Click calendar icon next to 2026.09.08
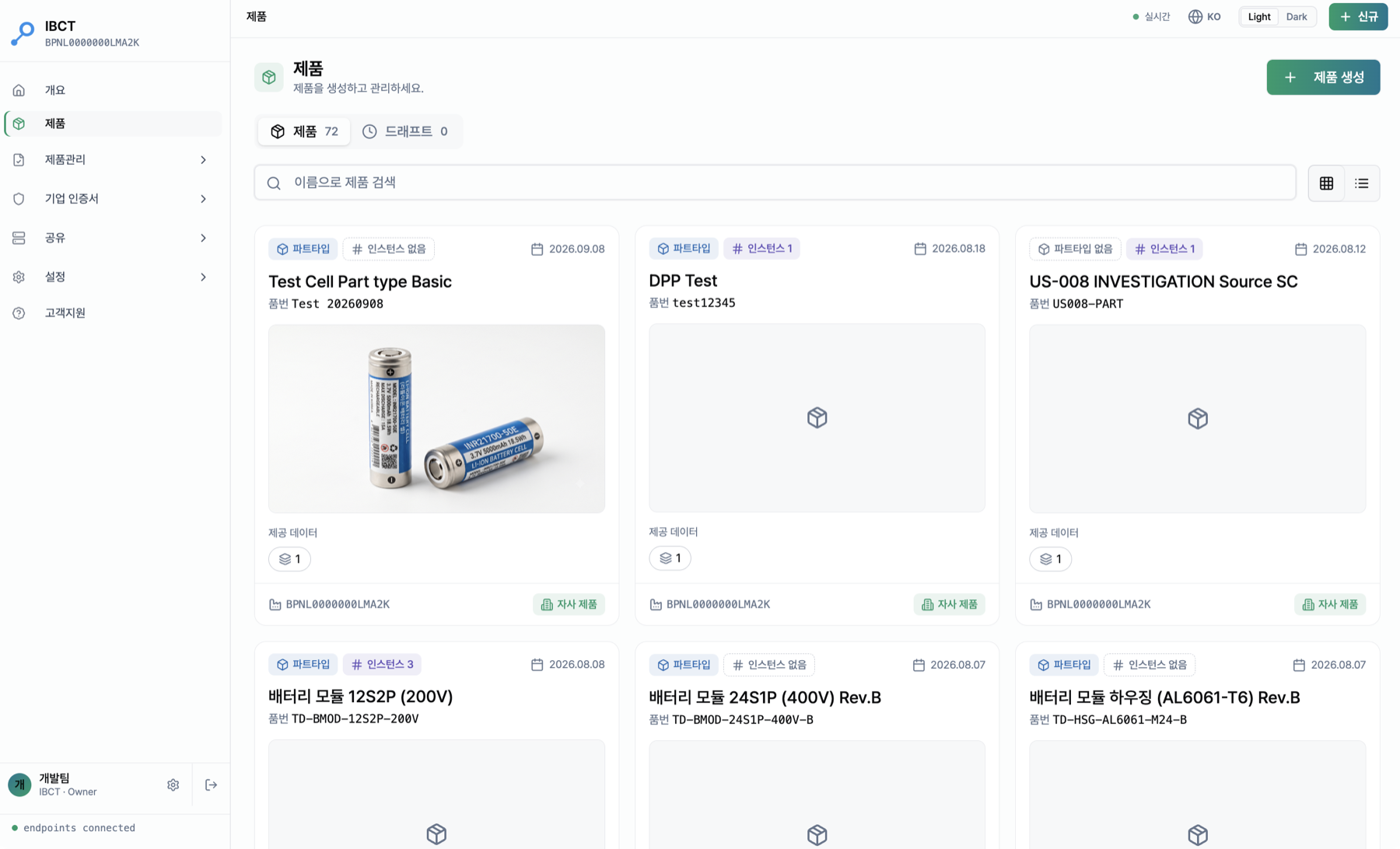Viewport: 1400px width, 849px height. pos(537,250)
